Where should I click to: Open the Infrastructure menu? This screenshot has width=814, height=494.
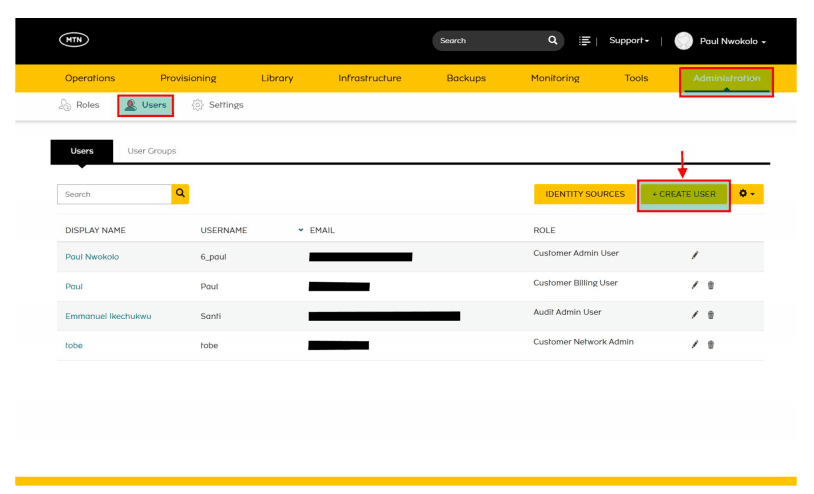click(x=370, y=78)
